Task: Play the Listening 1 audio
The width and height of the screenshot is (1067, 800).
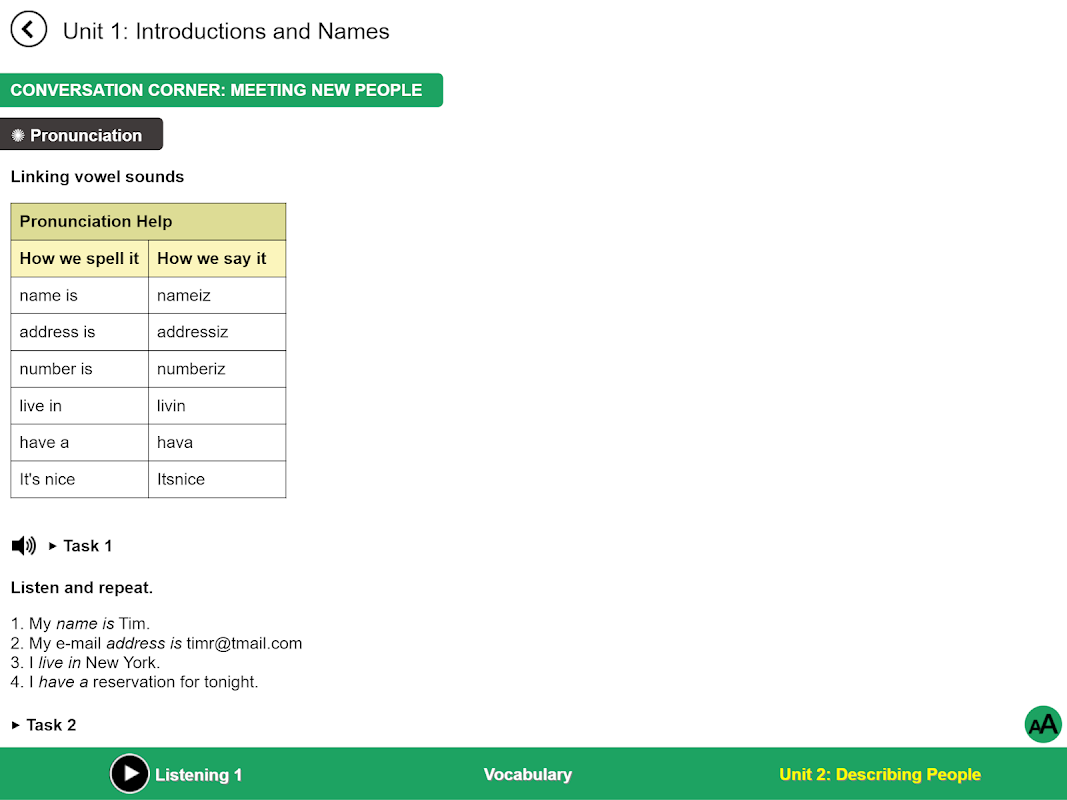Action: (129, 774)
